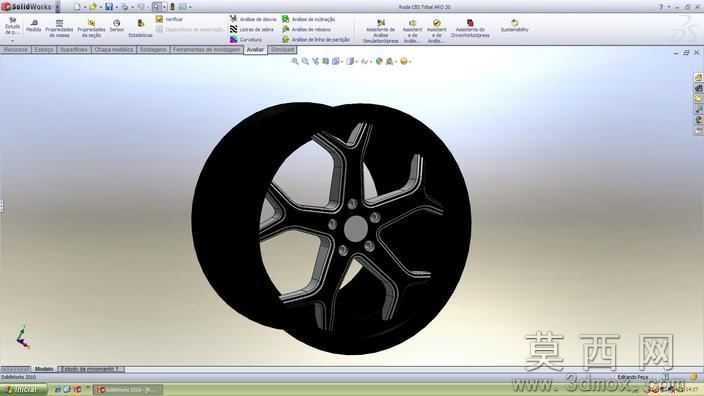704x396 pixels.
Task: Open View Settings sphere icon
Action: (x=405, y=61)
